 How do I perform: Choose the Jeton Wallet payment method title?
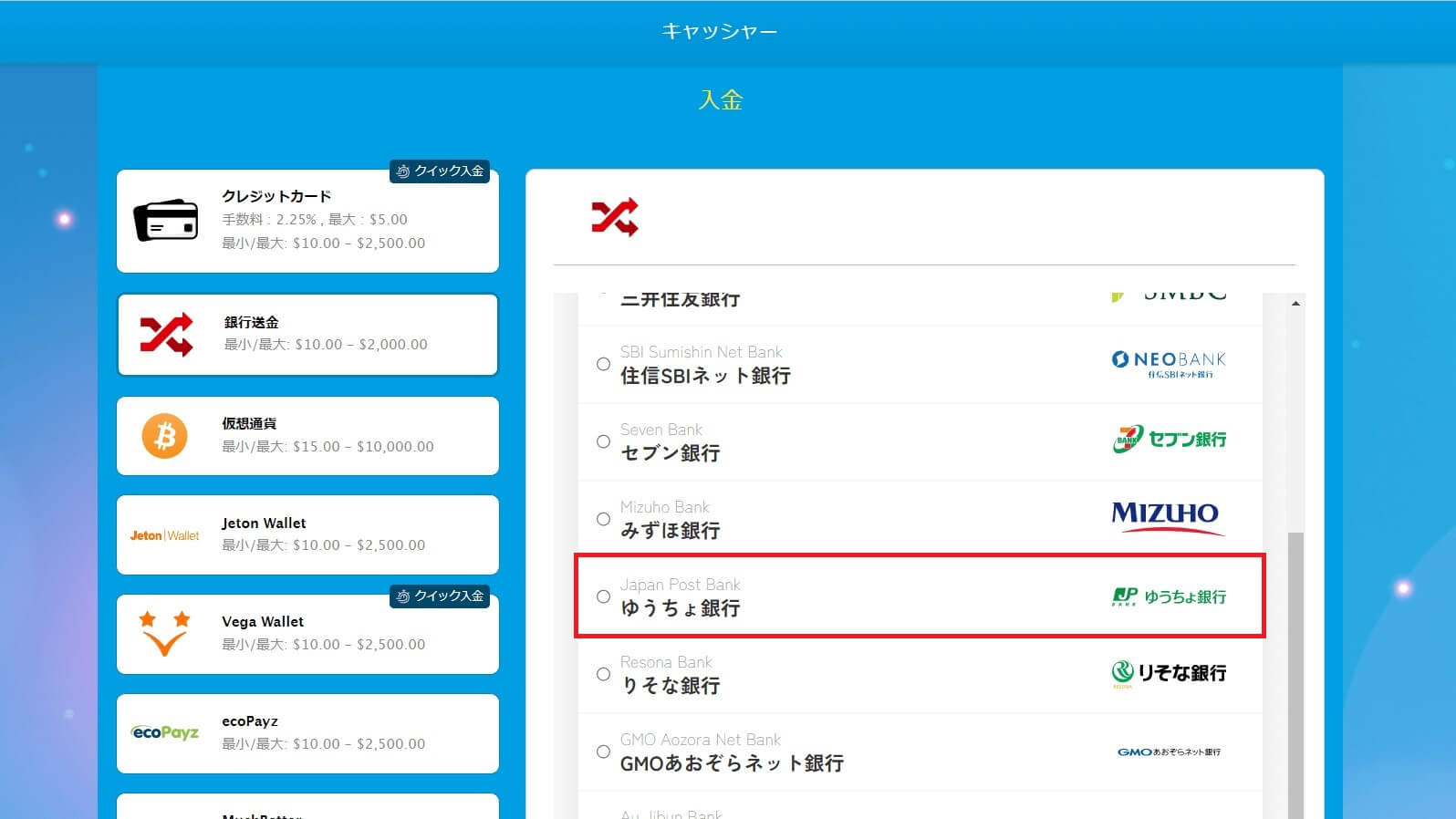[264, 523]
